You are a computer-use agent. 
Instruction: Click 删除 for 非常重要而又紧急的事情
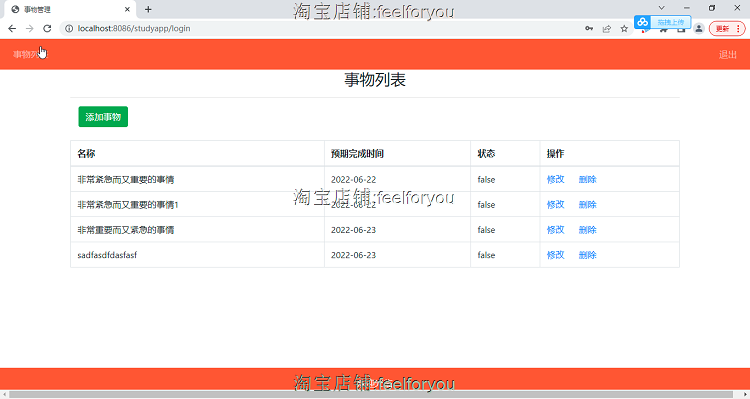(587, 230)
